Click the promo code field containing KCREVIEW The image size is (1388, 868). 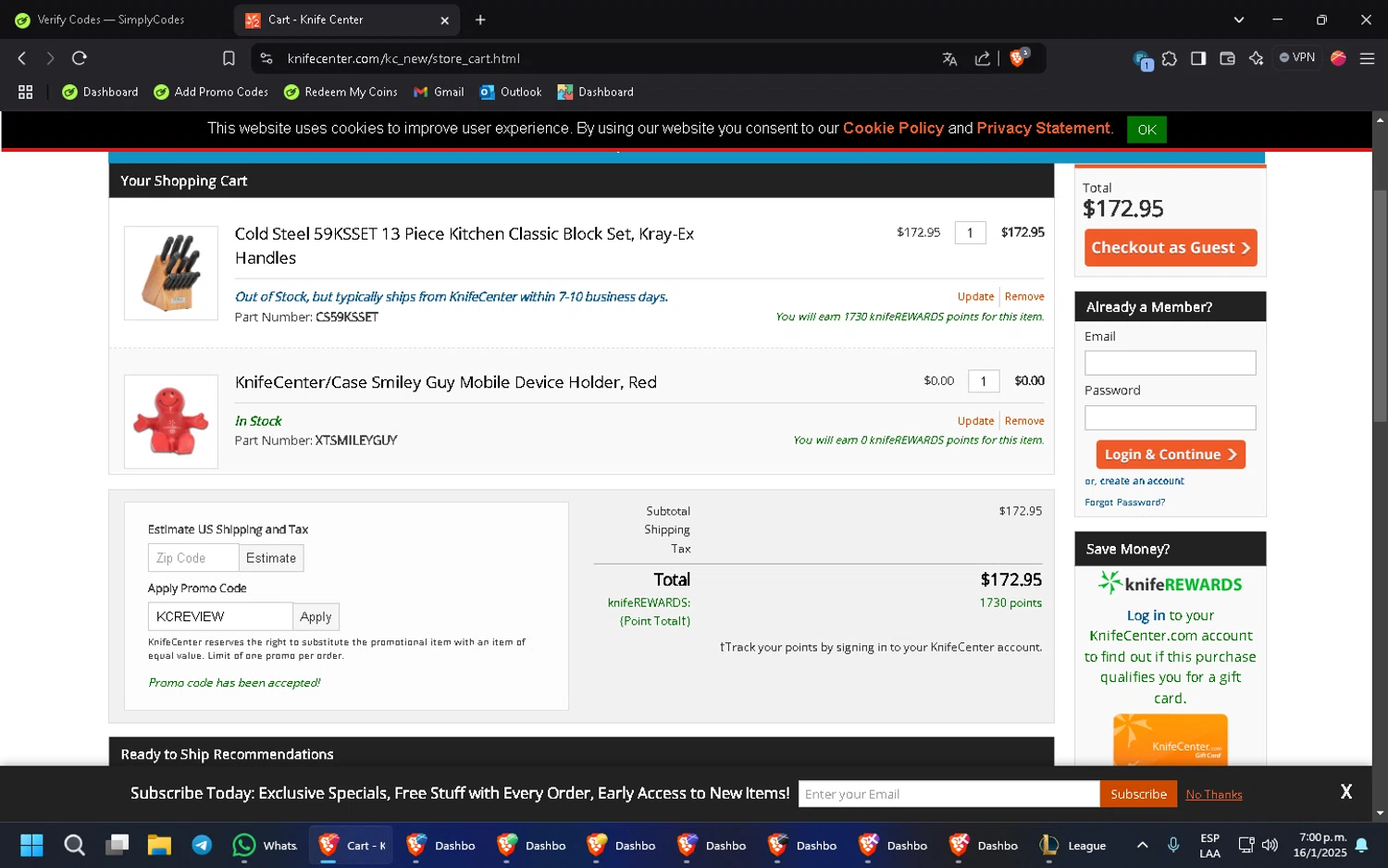point(220,616)
